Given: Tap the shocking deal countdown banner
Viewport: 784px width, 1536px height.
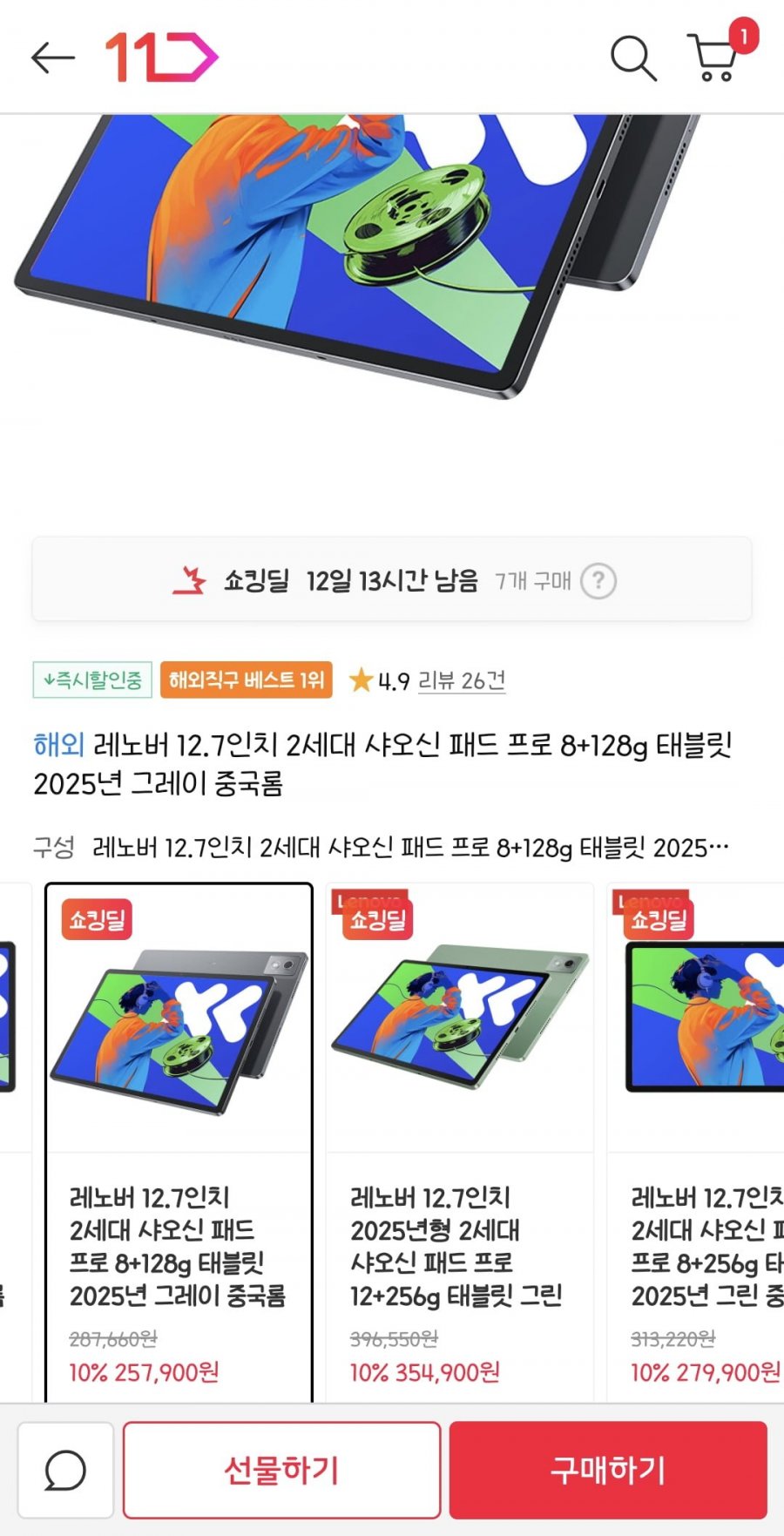Looking at the screenshot, I should click(x=392, y=579).
